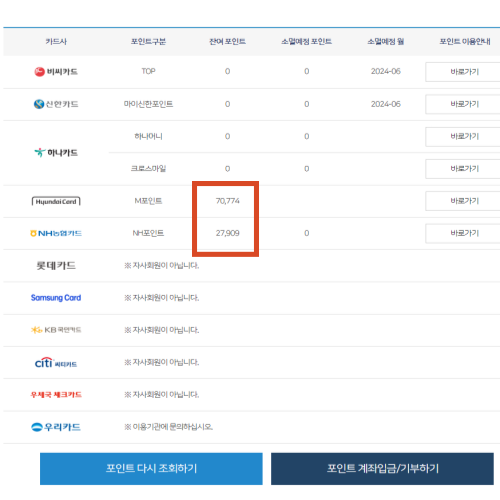Click the NH포인트 point type cell
The image size is (500, 500).
pos(148,233)
